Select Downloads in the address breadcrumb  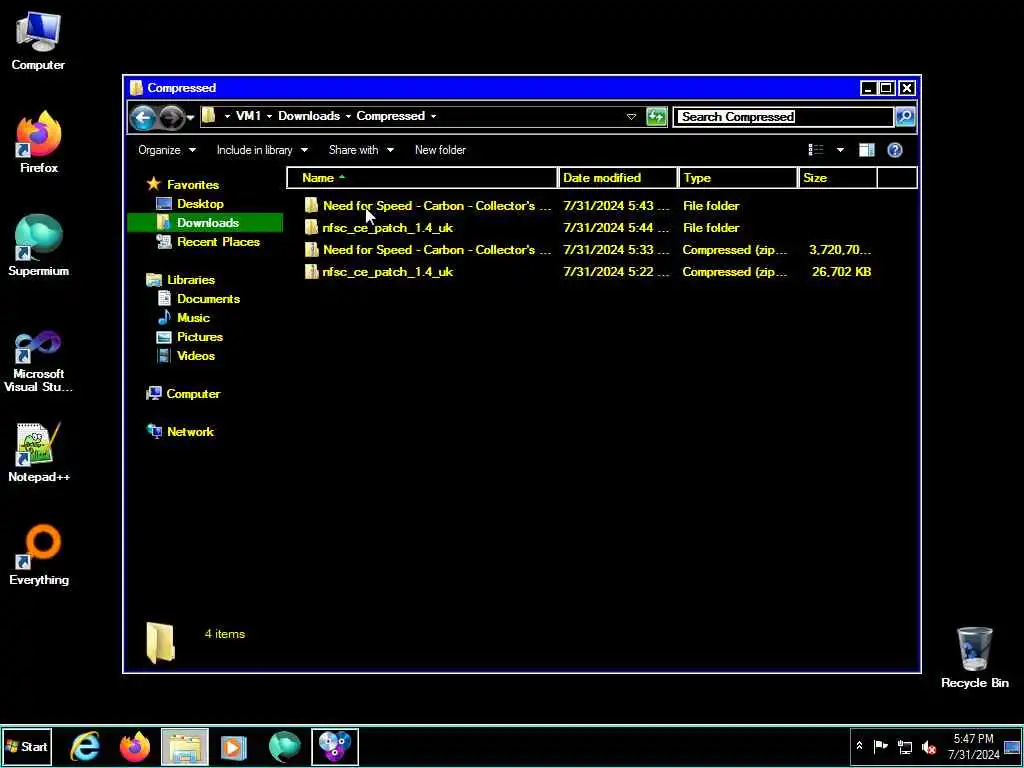pos(309,116)
